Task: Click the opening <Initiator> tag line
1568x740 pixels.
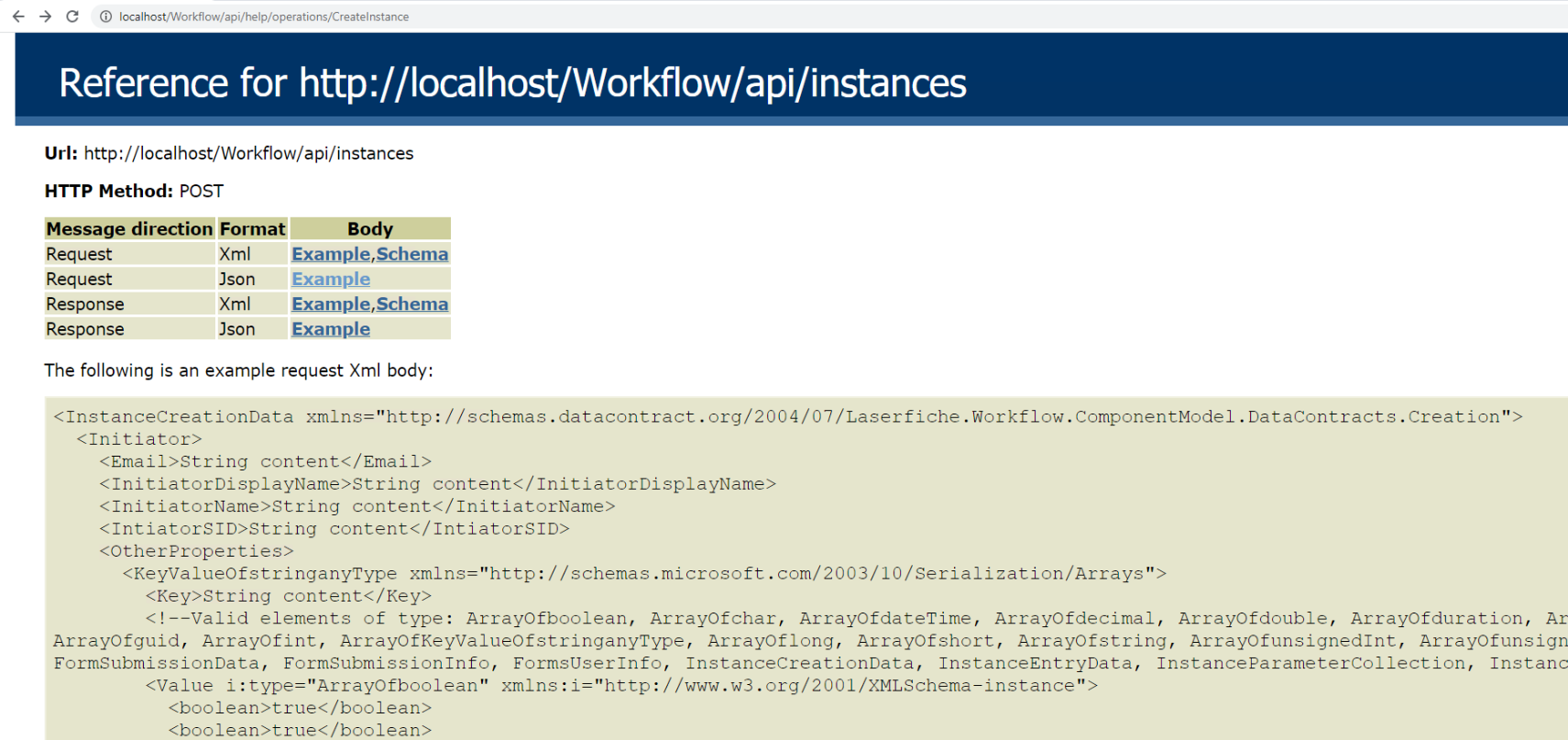Action: coord(139,439)
